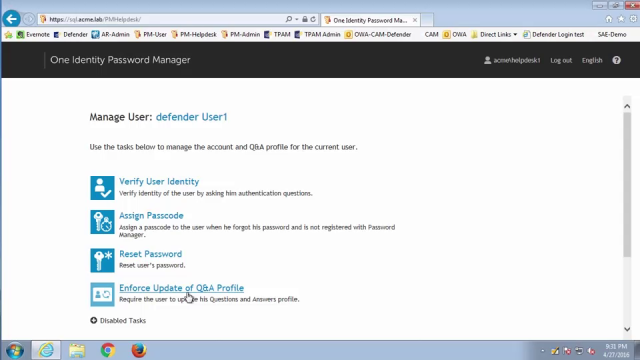Open File Explorer from taskbar
Image resolution: width=640 pixels, height=360 pixels.
[77, 350]
